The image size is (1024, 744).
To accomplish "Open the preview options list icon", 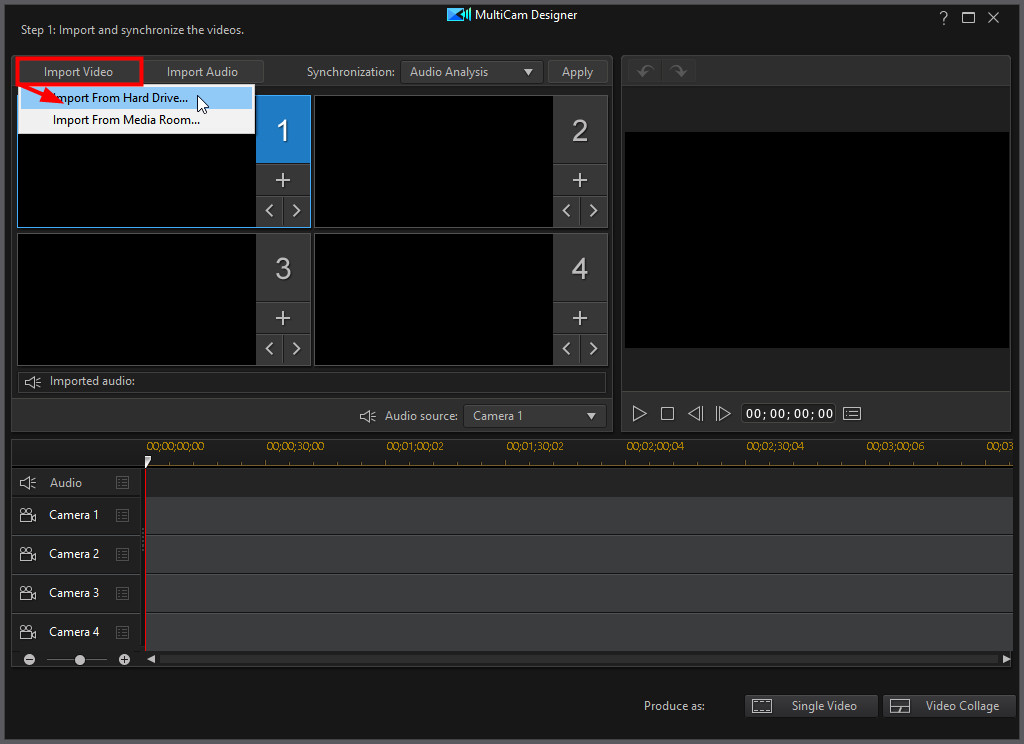I will [x=852, y=414].
